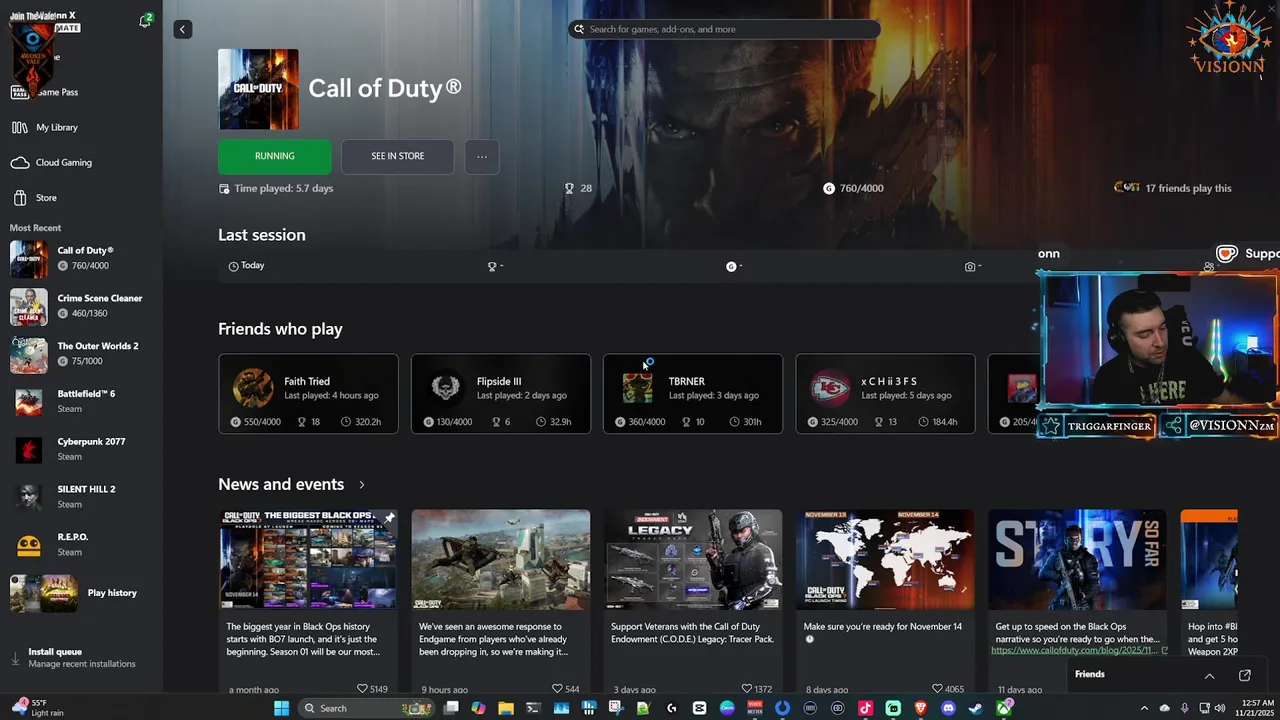Click the heart icon on C.O.D.E. Legacy post
The height and width of the screenshot is (720, 1280).
tap(746, 689)
